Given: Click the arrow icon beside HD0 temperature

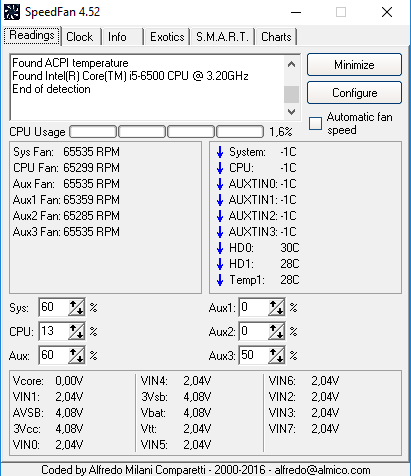Looking at the screenshot, I should 220,248.
